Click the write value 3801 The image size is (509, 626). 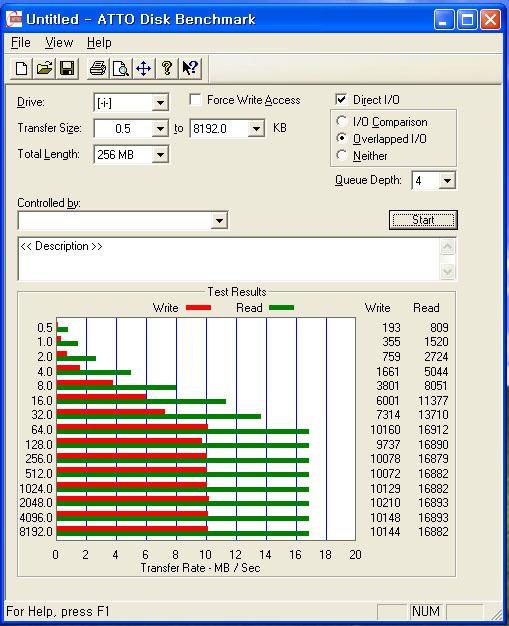coord(388,386)
